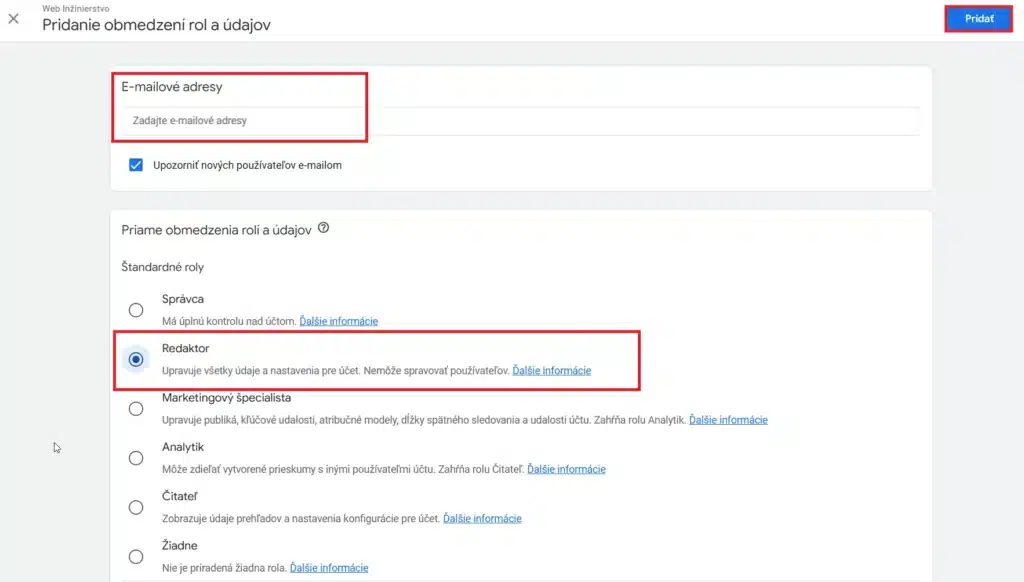Select the Redaktor role radio button
The width and height of the screenshot is (1024, 582).
136,359
